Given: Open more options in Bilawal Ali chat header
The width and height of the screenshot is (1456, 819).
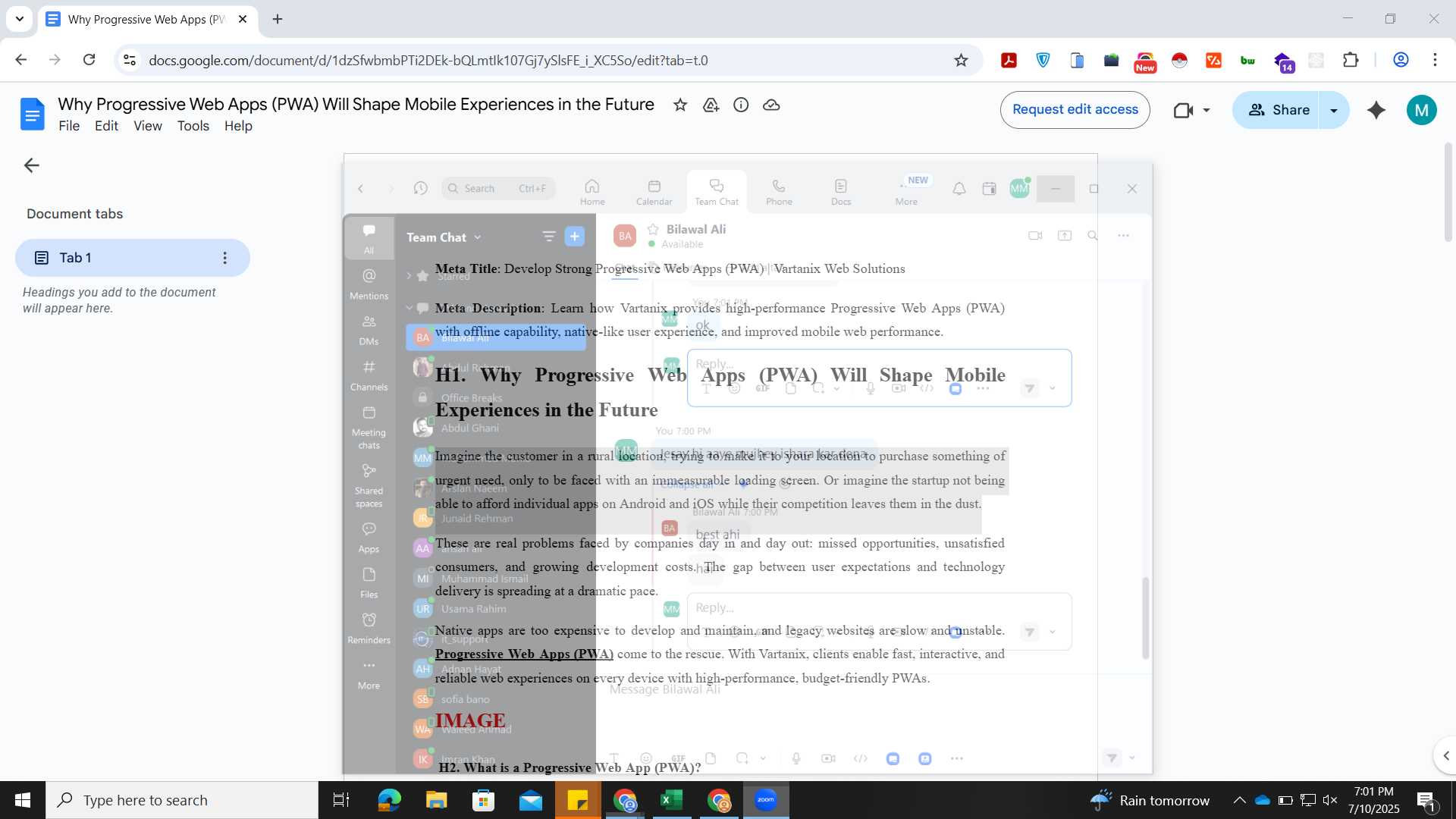Looking at the screenshot, I should click(1123, 236).
